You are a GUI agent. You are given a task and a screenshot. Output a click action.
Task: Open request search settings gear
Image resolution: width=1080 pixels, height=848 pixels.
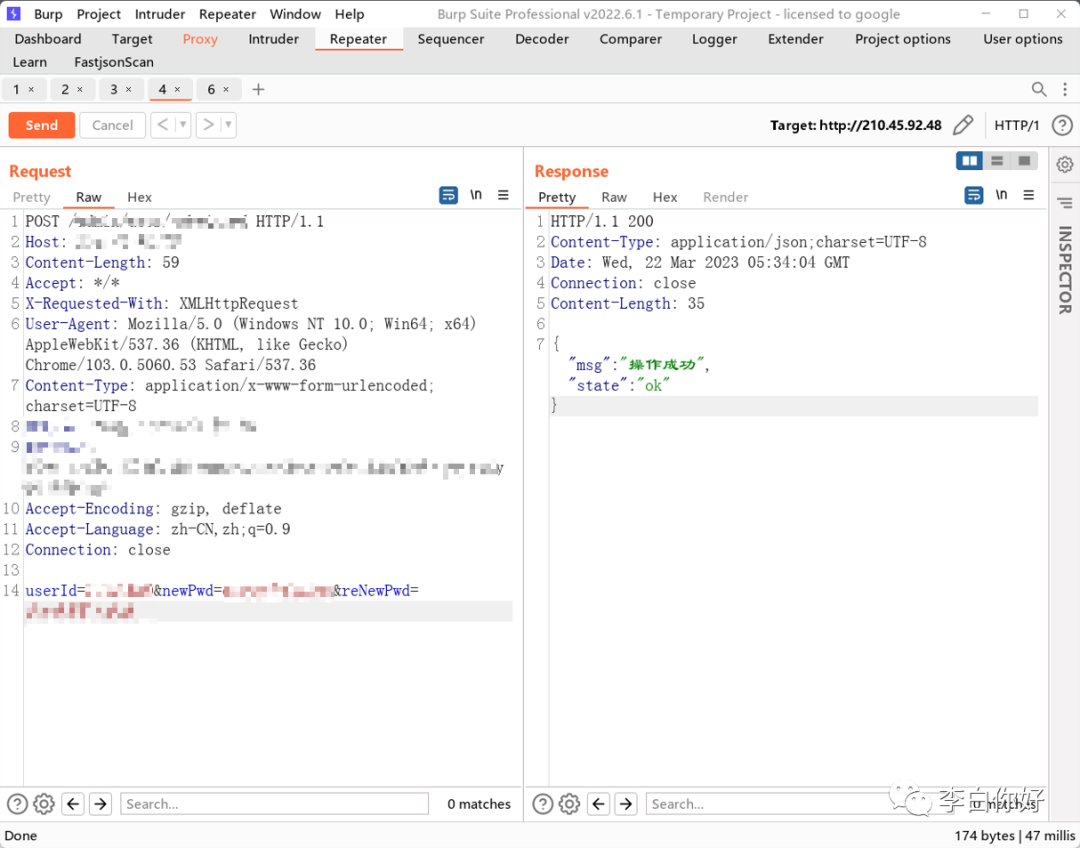coord(44,804)
